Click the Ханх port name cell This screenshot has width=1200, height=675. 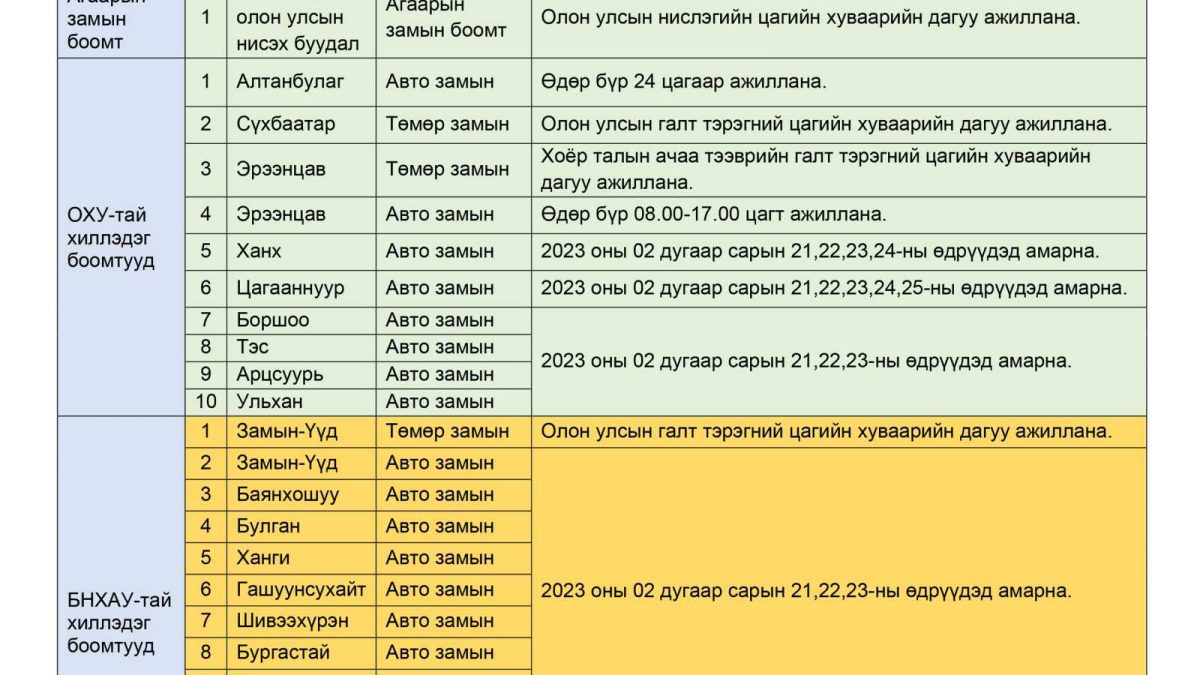258,251
